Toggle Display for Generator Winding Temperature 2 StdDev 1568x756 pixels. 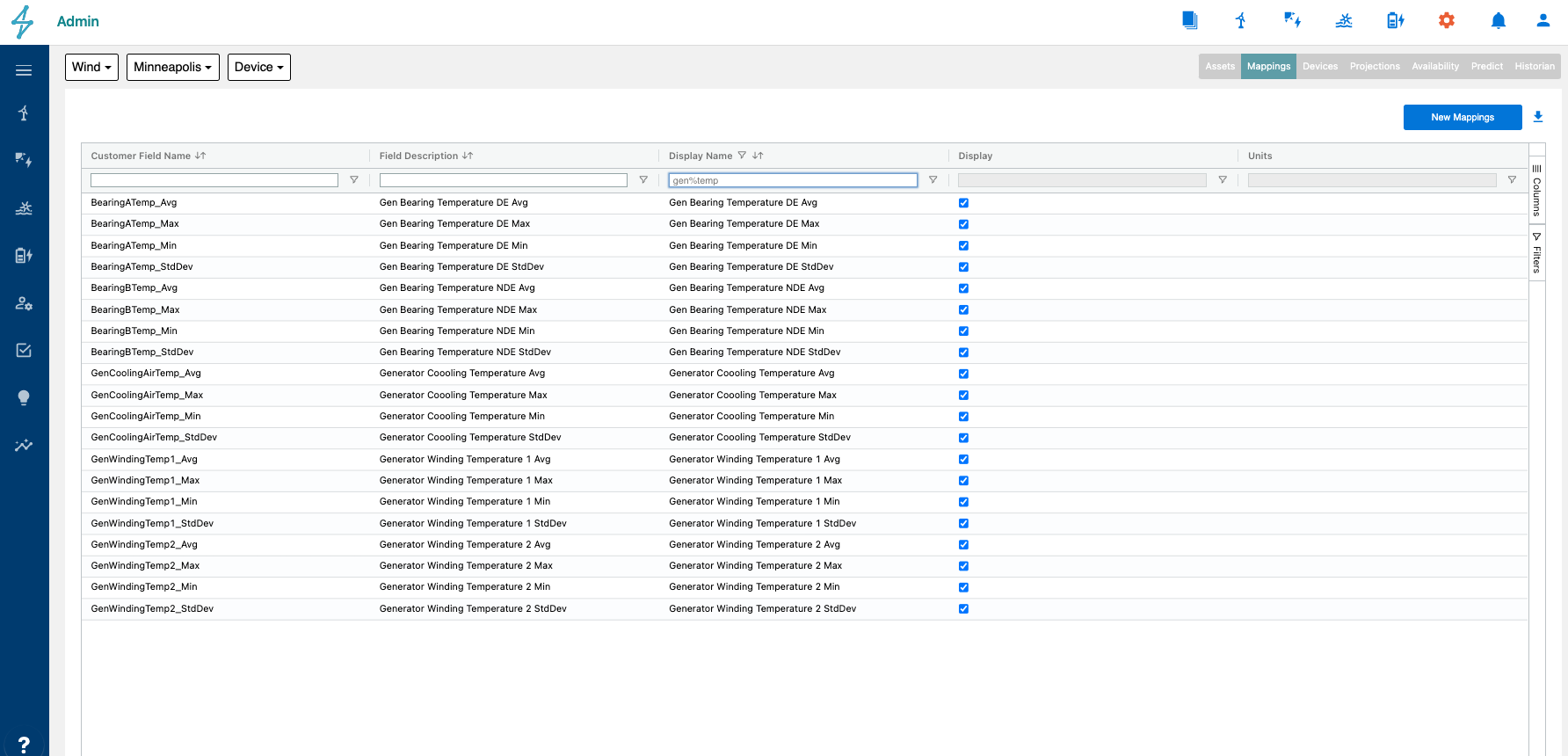[963, 609]
